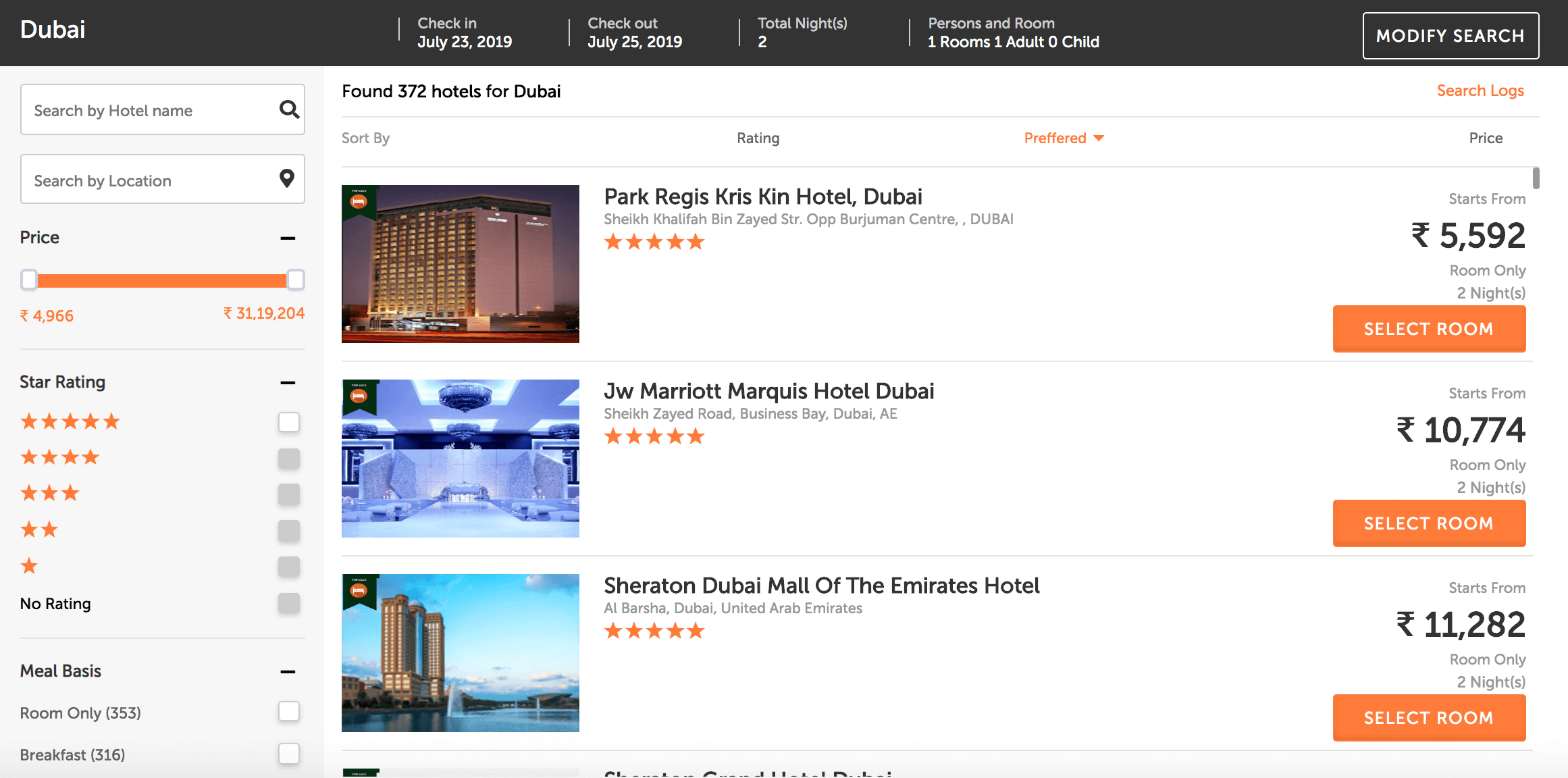Click the single-star icon in rating filter
The width and height of the screenshot is (1568, 778).
tap(29, 566)
